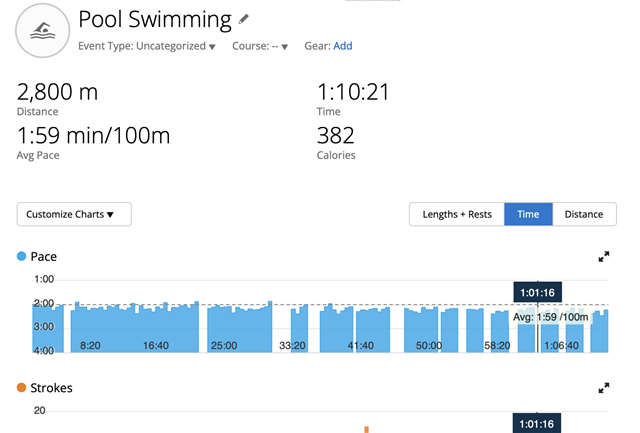
Task: Expand the Strokes chart to fullscreen
Action: point(604,388)
